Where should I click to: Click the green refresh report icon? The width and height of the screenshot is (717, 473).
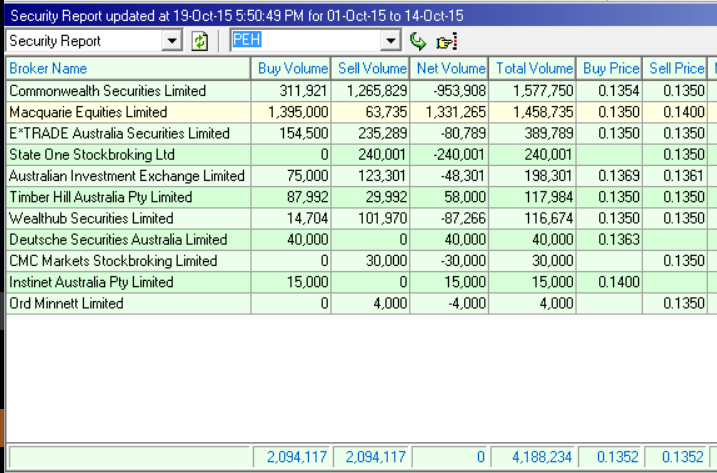(199, 41)
